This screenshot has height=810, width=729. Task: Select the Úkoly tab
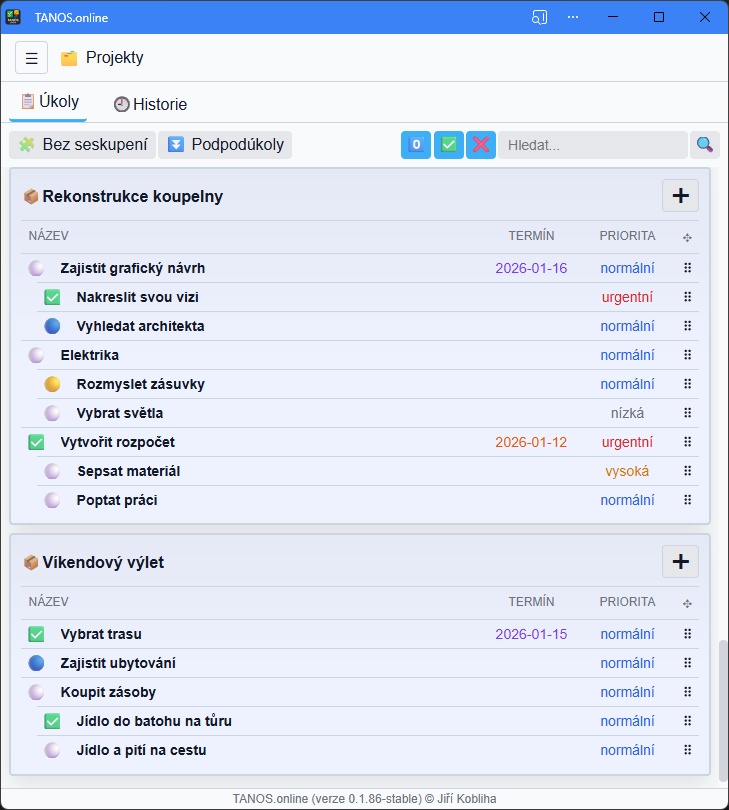coord(49,102)
